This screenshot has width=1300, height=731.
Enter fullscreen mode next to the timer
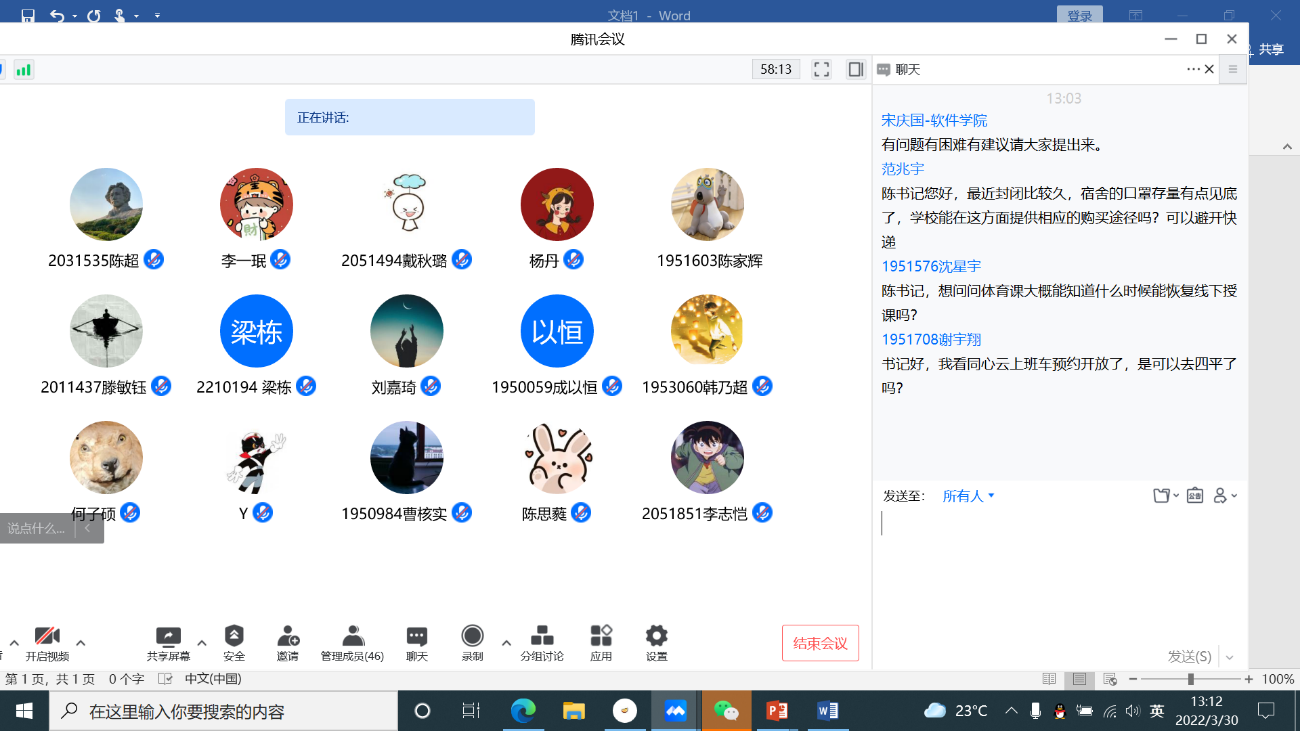point(821,69)
